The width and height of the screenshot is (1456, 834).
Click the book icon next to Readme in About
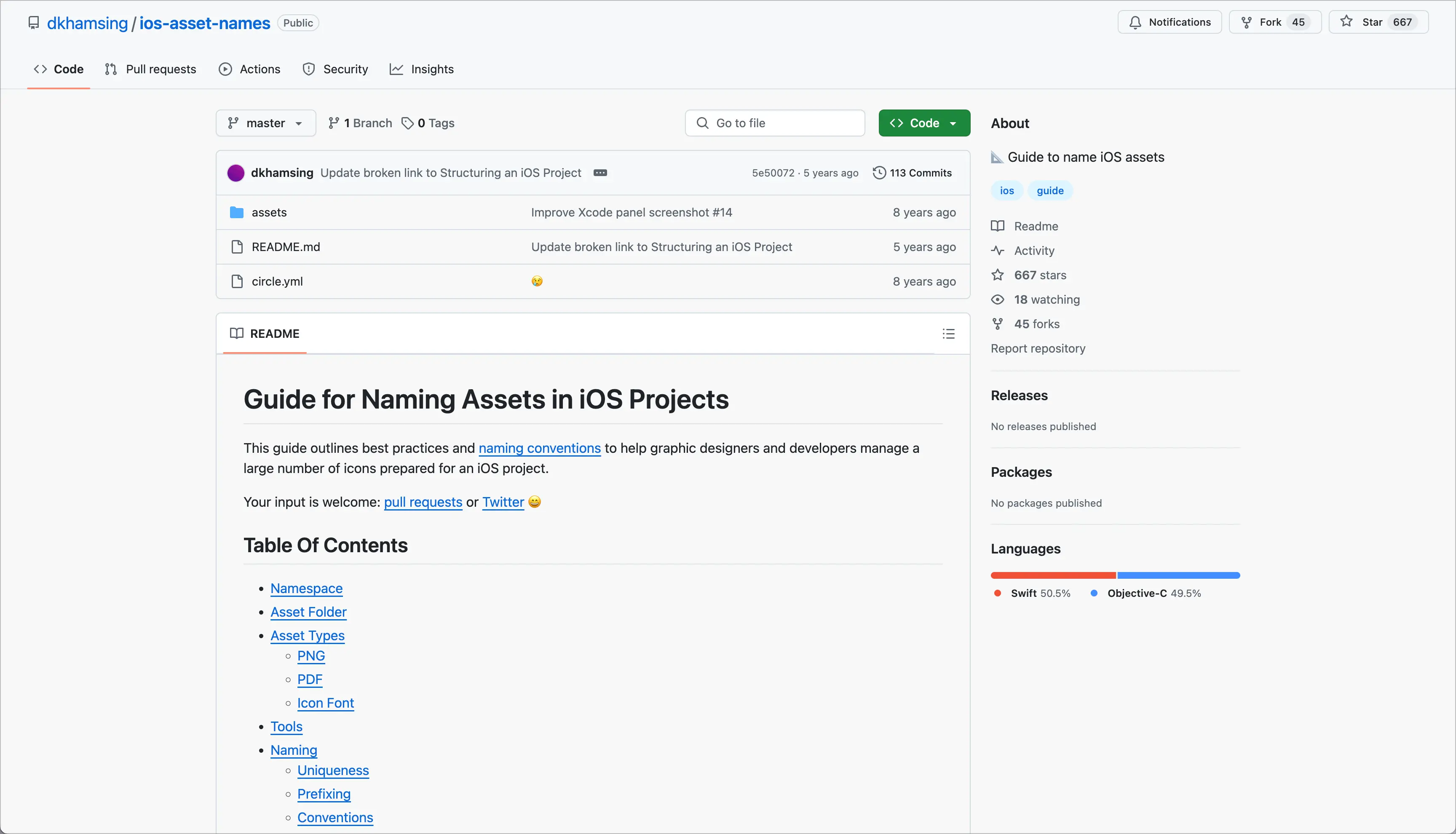click(x=998, y=226)
